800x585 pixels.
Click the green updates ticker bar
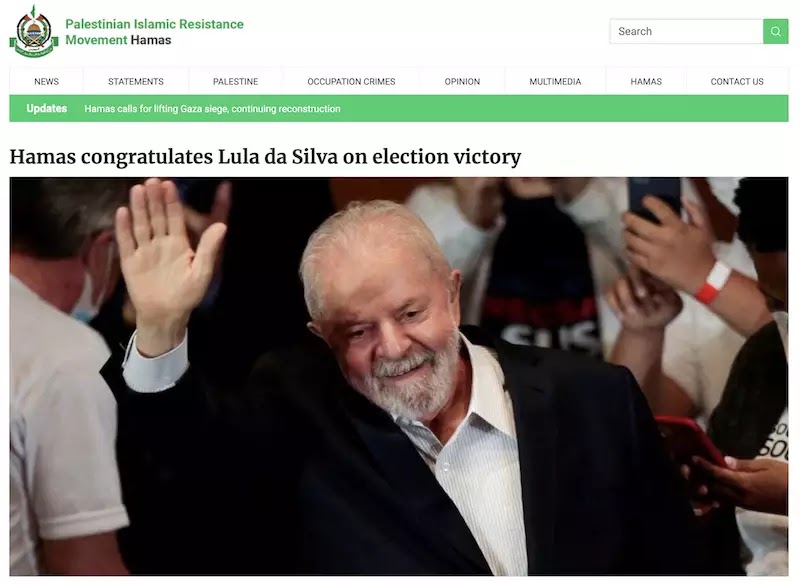399,109
